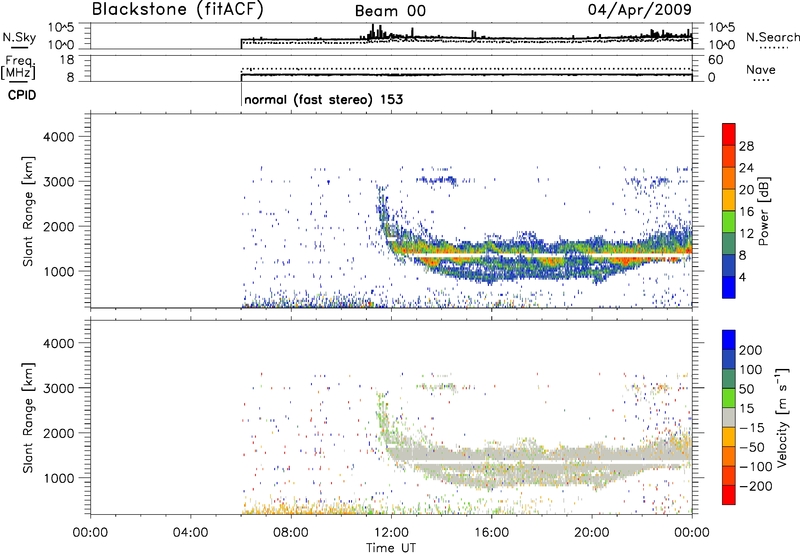
Task: Click the 'Nave' legend label
Action: [x=761, y=69]
